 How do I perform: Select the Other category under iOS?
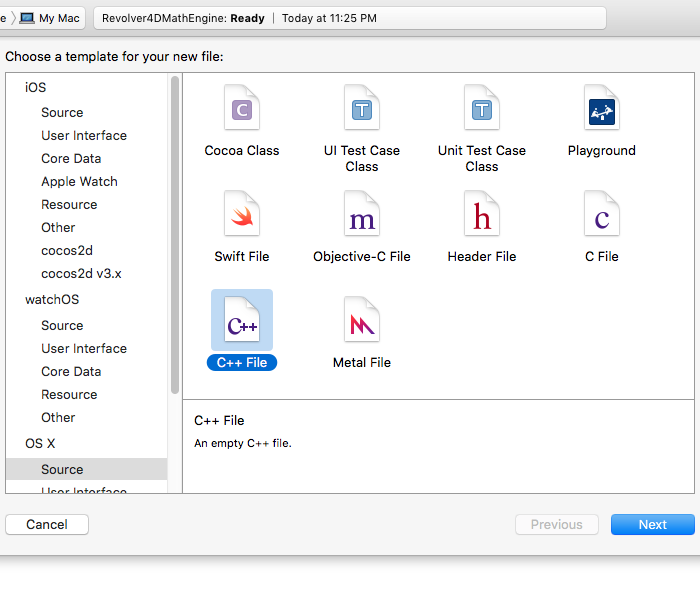[x=58, y=228]
